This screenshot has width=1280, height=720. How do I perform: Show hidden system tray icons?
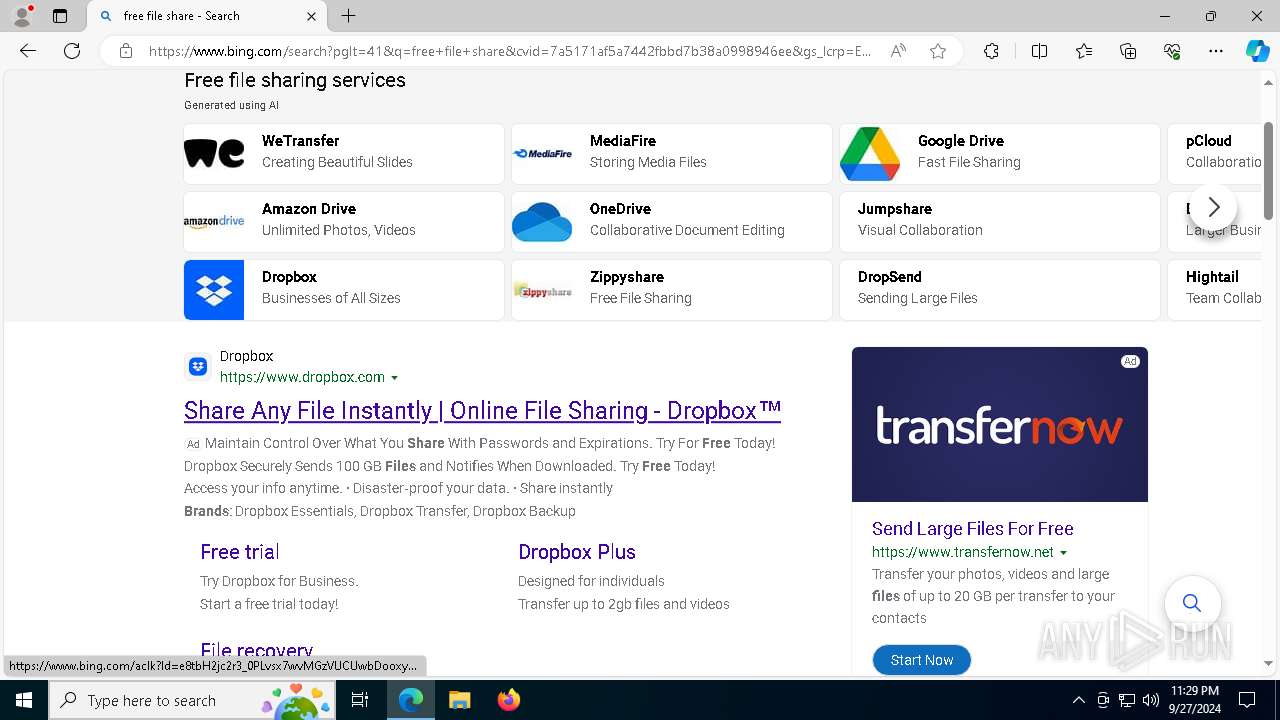1078,700
